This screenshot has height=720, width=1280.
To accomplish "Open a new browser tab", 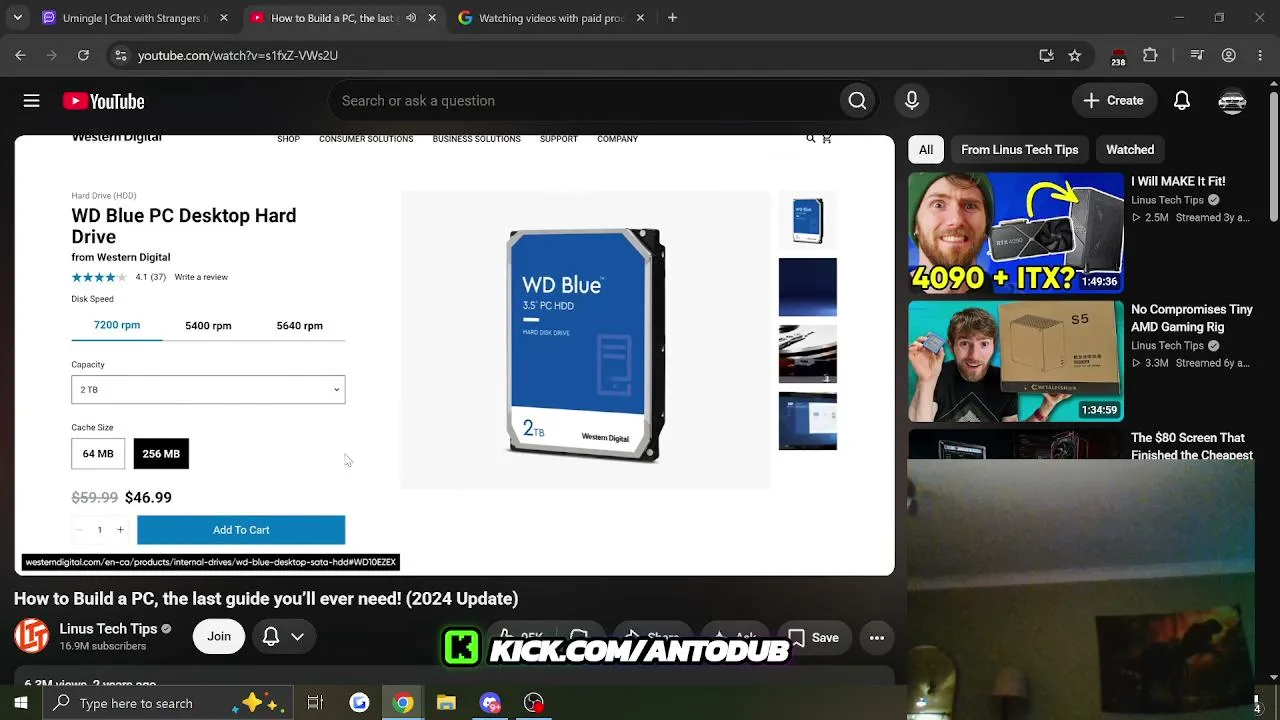I will point(672,18).
